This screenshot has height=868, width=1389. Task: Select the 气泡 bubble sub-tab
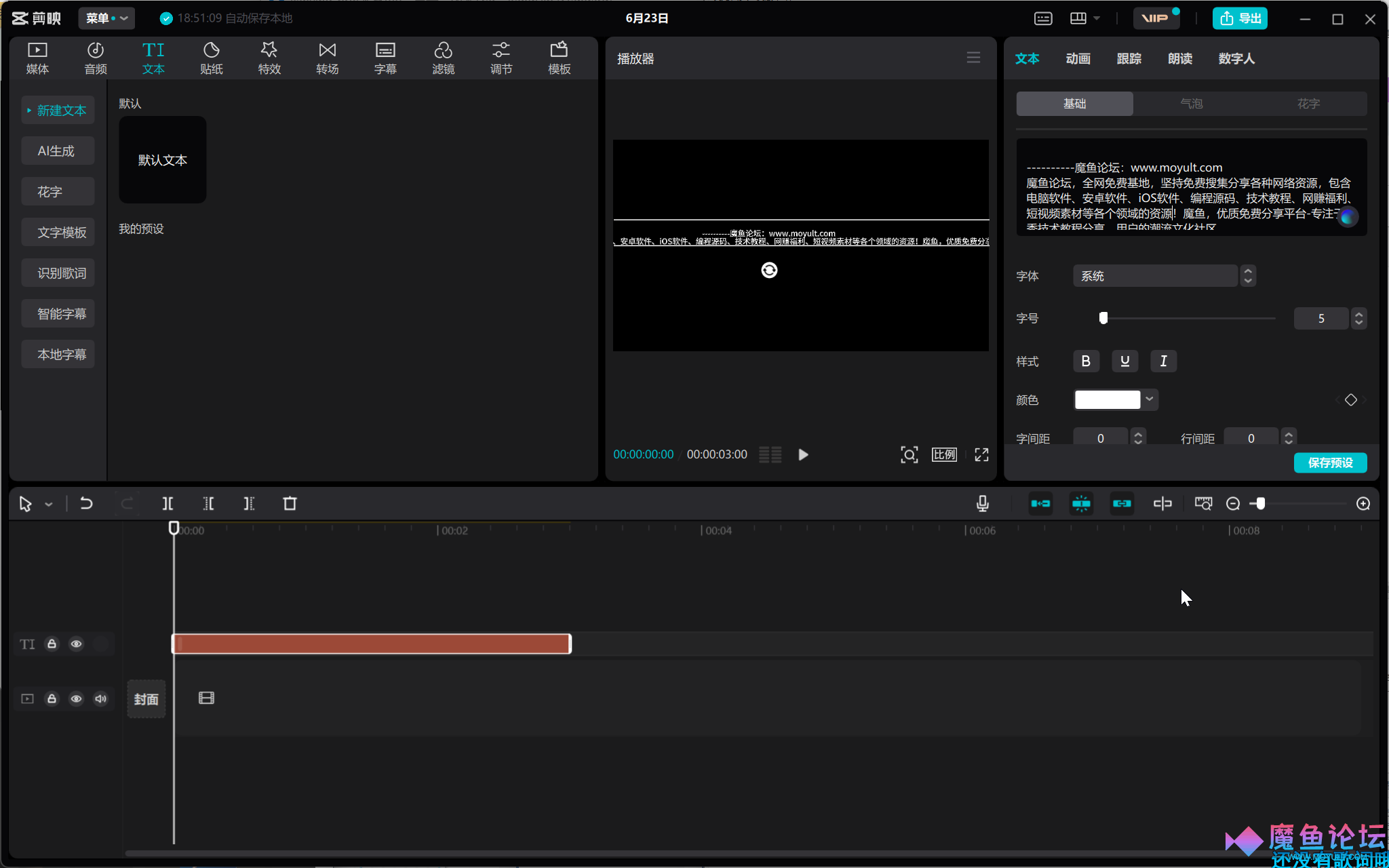1191,104
